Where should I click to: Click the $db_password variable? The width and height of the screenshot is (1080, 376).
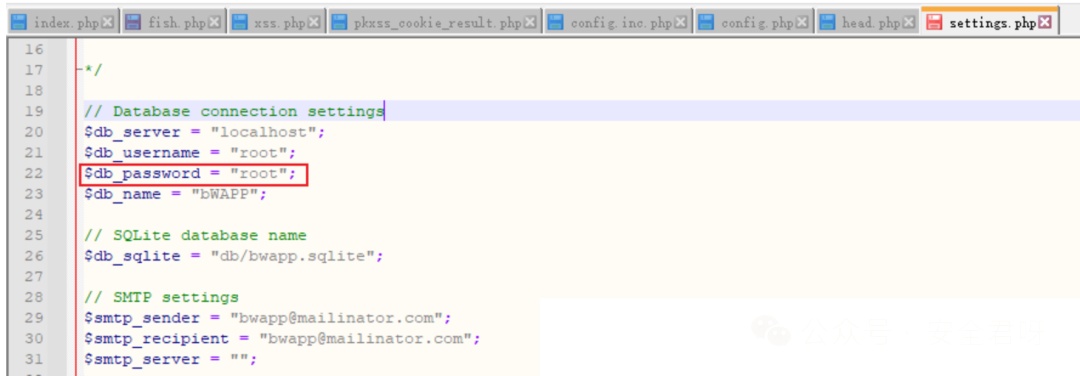point(142,174)
